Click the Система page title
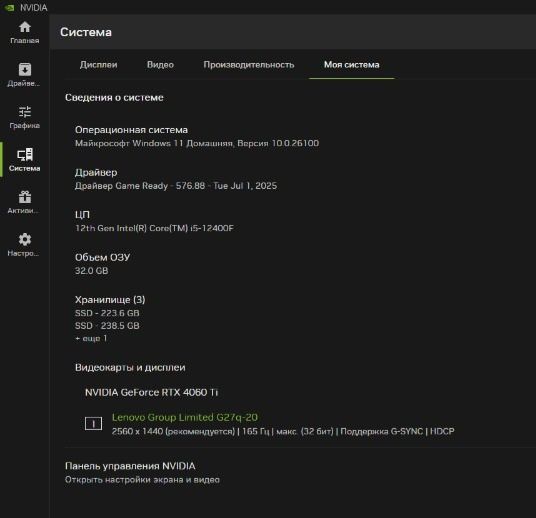The image size is (536, 518). [86, 32]
